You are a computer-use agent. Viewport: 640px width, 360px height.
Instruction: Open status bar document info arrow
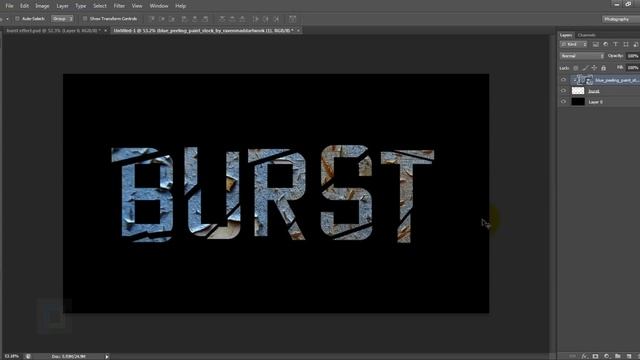tap(107, 356)
